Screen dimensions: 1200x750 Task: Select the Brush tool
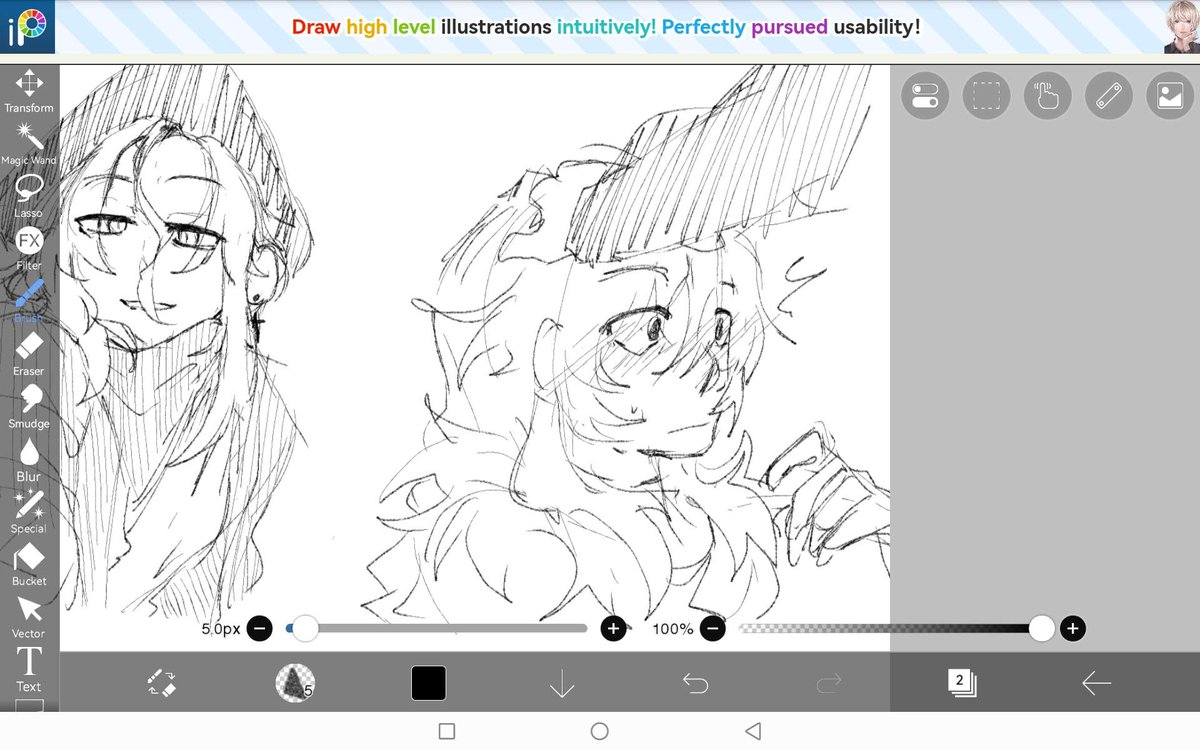[x=29, y=301]
